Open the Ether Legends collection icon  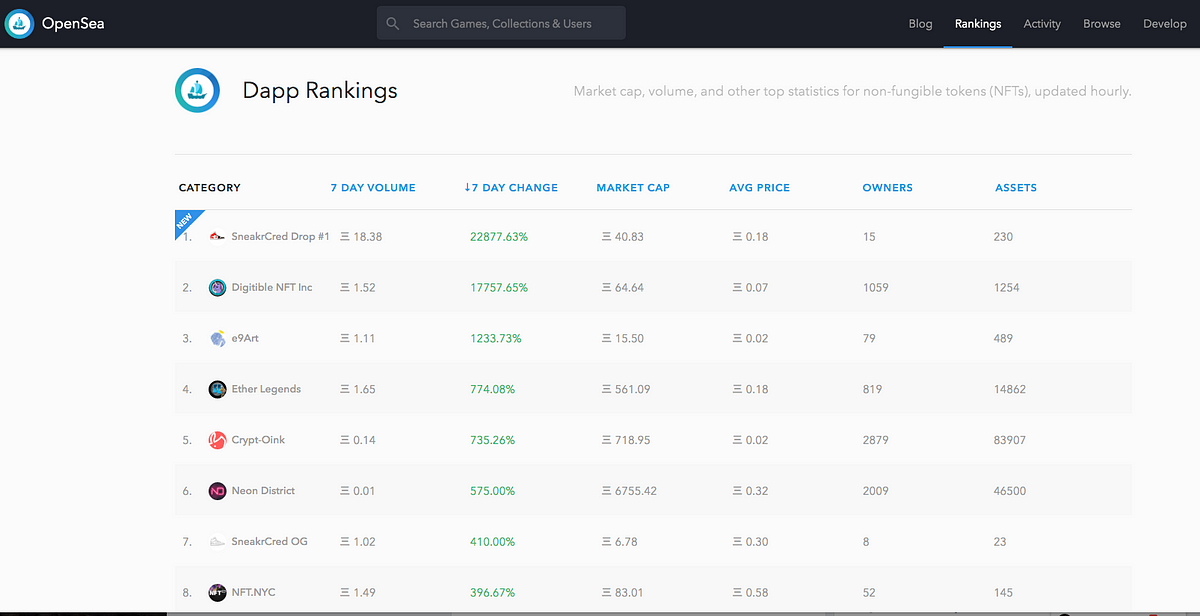(x=217, y=390)
